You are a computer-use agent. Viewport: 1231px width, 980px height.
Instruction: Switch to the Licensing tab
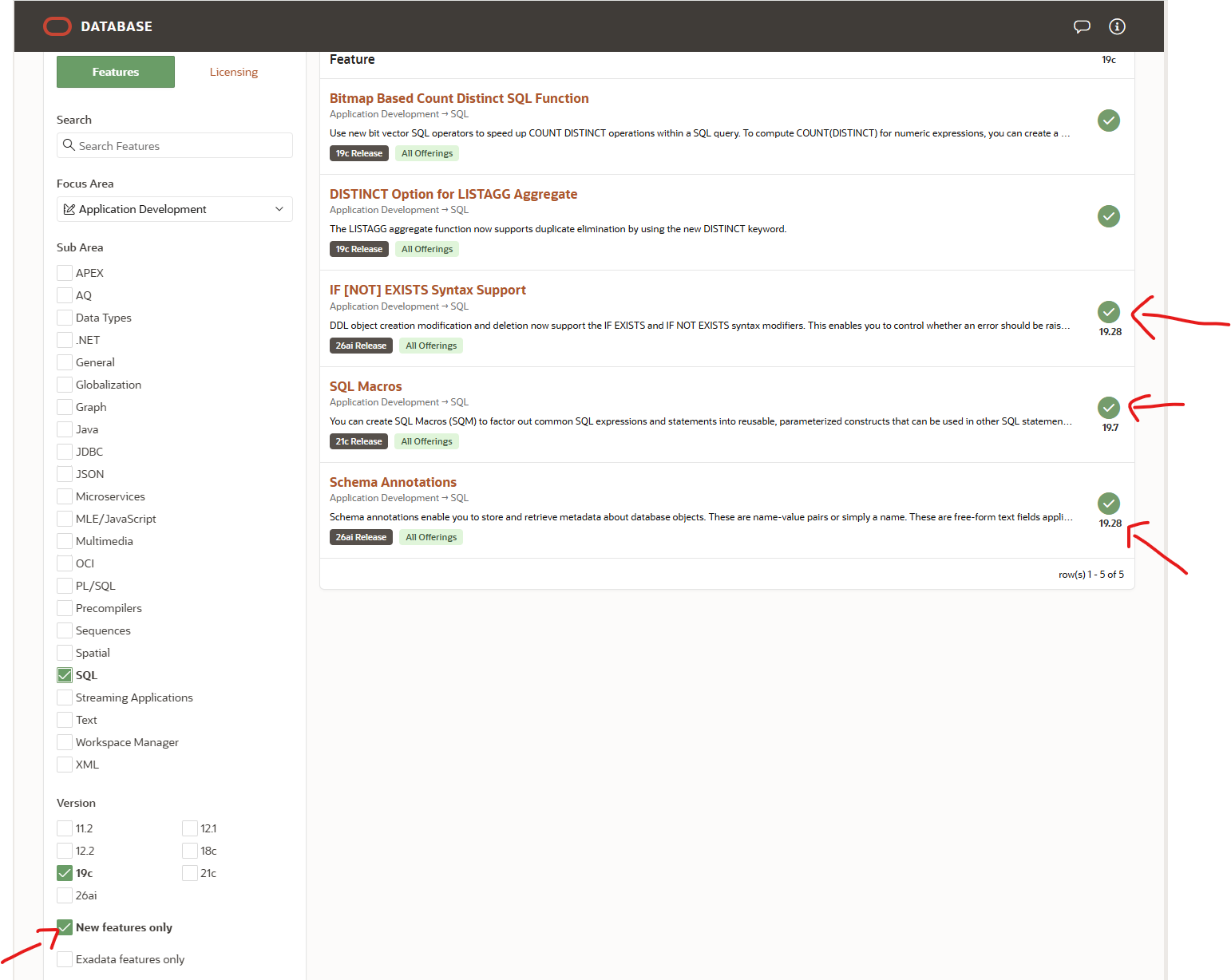tap(233, 71)
